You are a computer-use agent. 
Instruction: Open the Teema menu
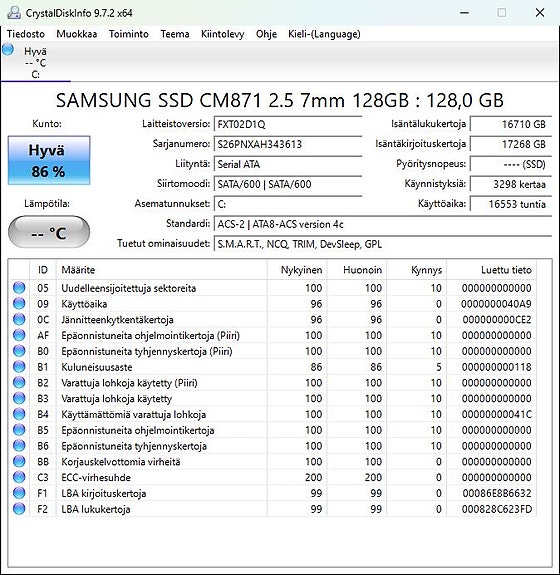[x=175, y=34]
